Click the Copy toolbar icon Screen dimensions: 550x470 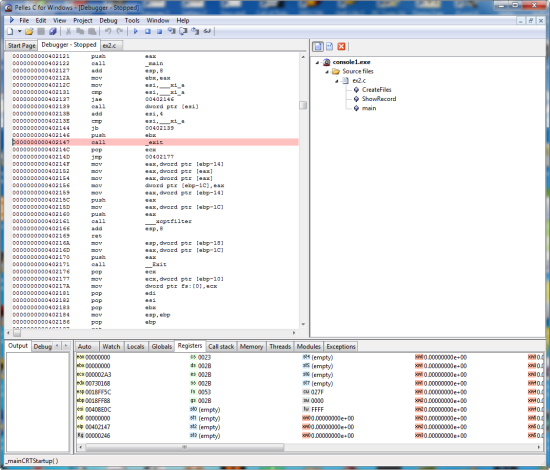(80, 32)
